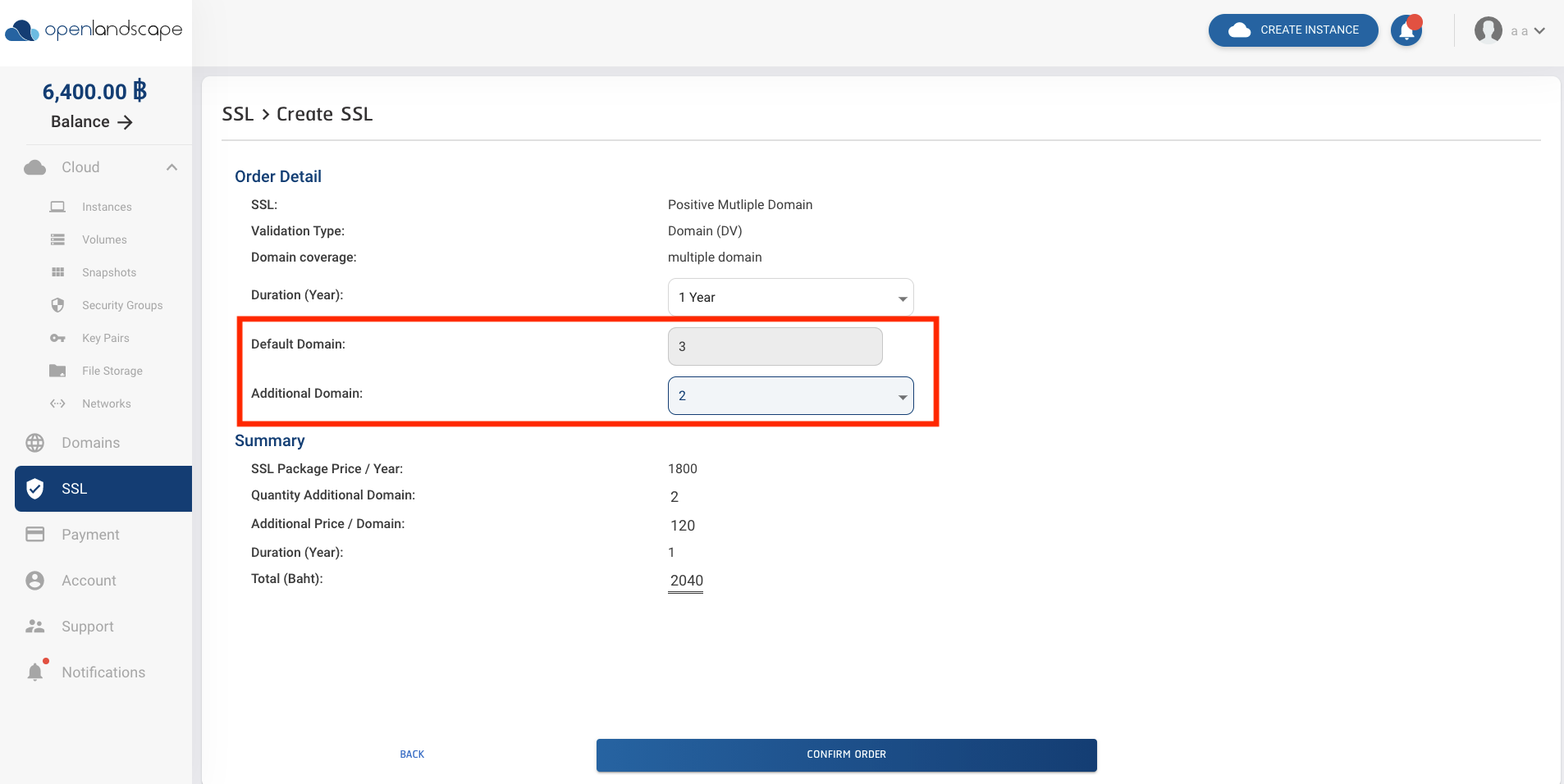Change the Additional Domain dropdown value
Image resolution: width=1564 pixels, height=784 pixels.
(x=789, y=395)
